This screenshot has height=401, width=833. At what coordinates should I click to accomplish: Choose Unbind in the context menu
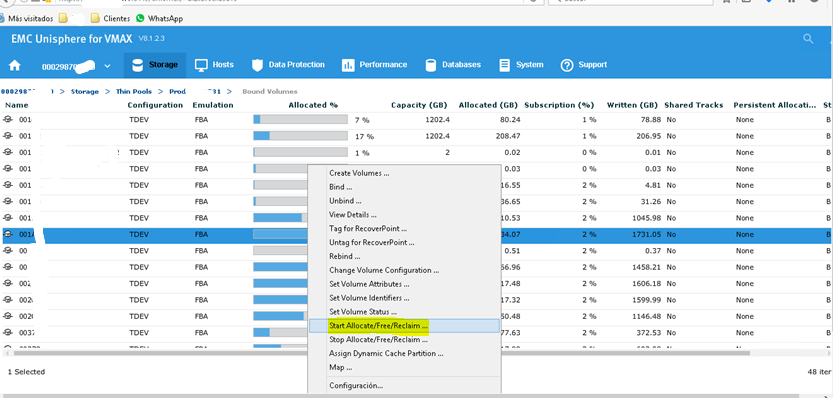[x=345, y=201]
